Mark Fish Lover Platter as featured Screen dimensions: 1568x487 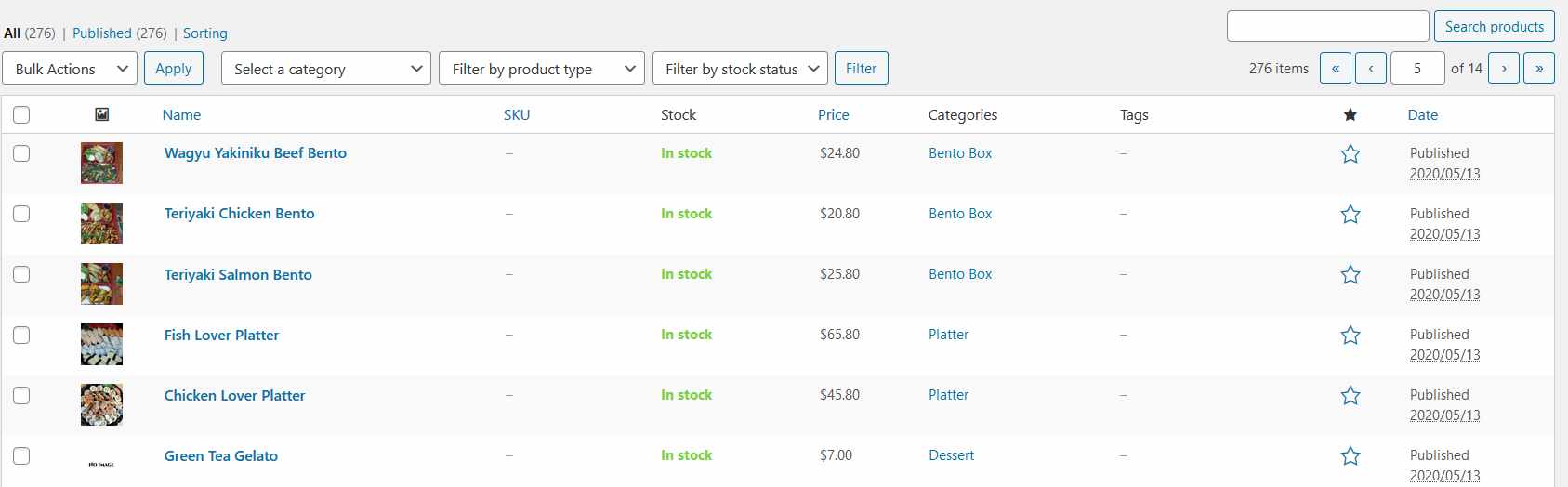click(1350, 336)
